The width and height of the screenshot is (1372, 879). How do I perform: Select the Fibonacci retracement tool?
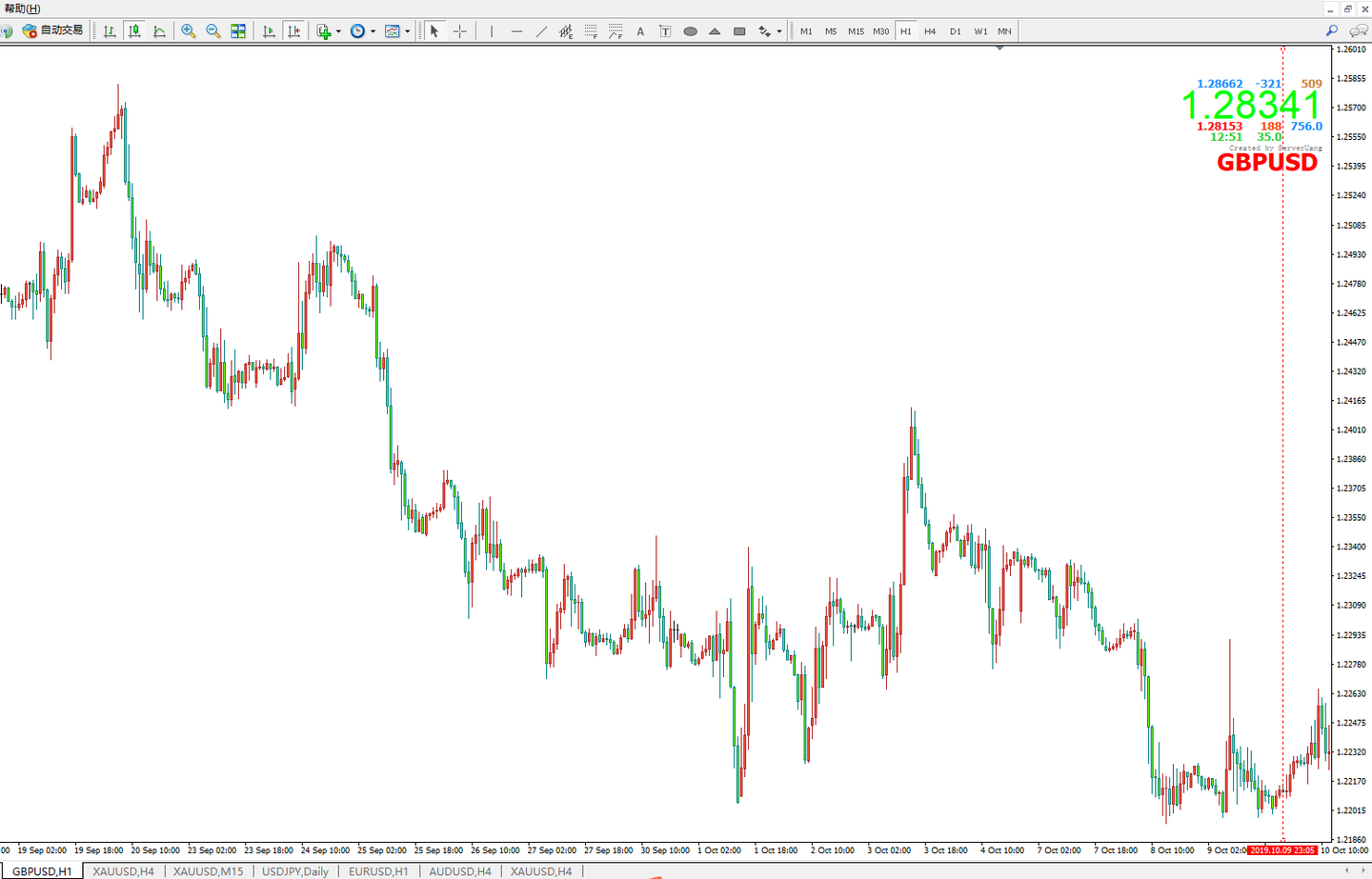pos(591,30)
